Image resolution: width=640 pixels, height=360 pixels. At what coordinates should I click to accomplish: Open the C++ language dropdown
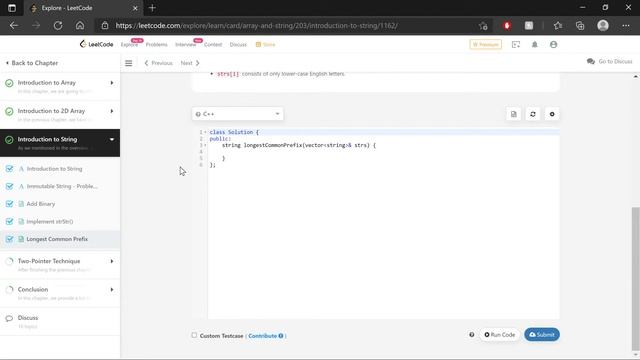pos(238,114)
